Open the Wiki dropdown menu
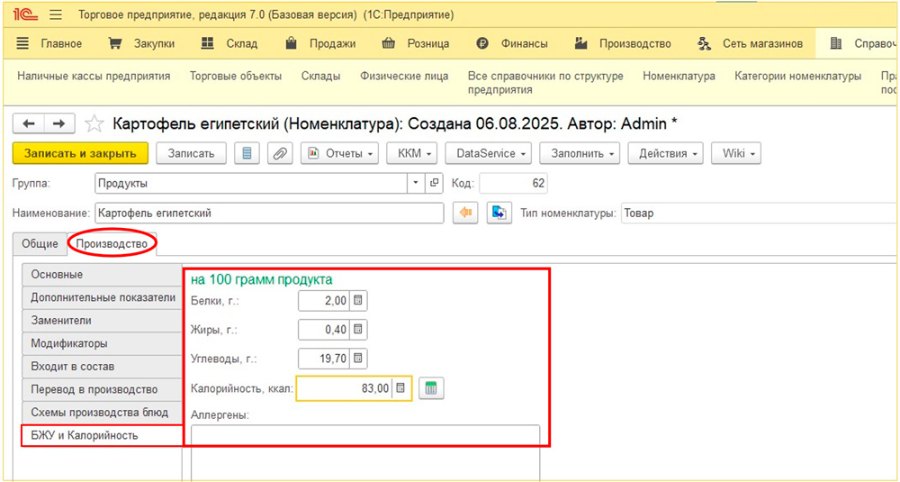This screenshot has height=482, width=900. coord(736,153)
